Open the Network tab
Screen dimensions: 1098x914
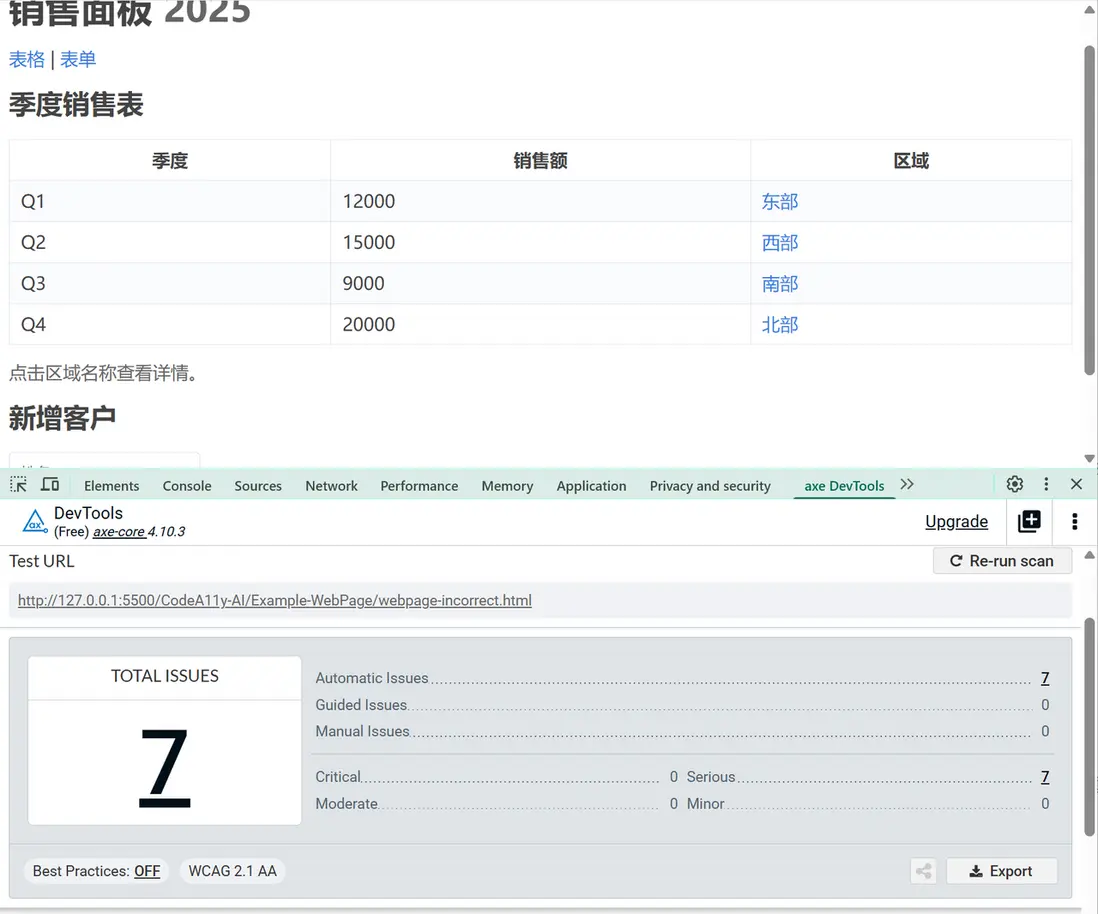click(331, 485)
